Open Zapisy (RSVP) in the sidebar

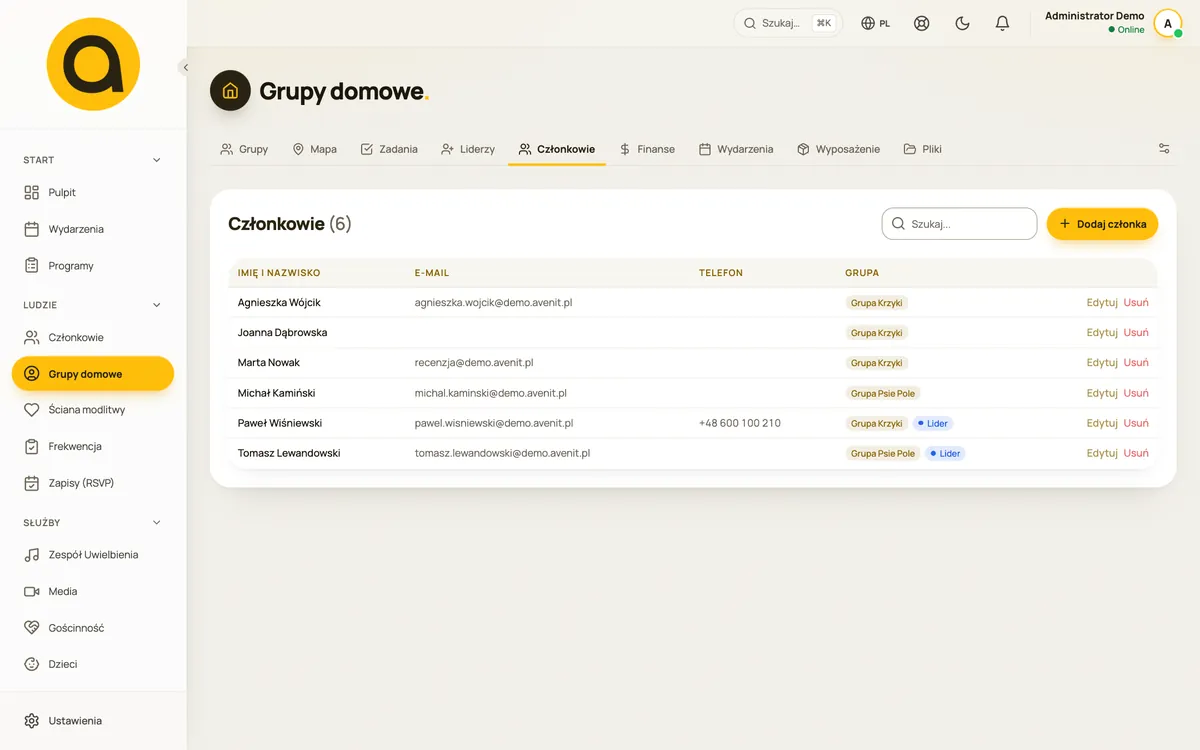(93, 483)
